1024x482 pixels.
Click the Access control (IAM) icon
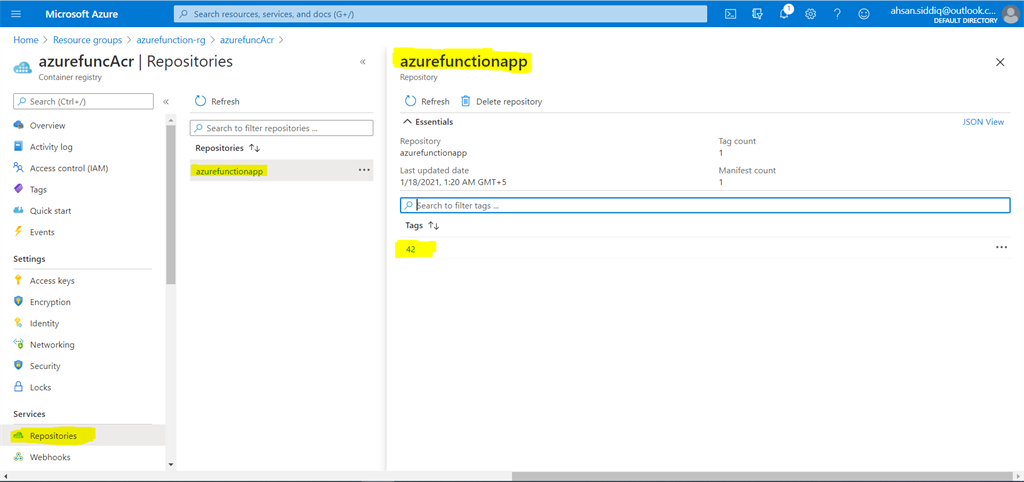pos(19,168)
